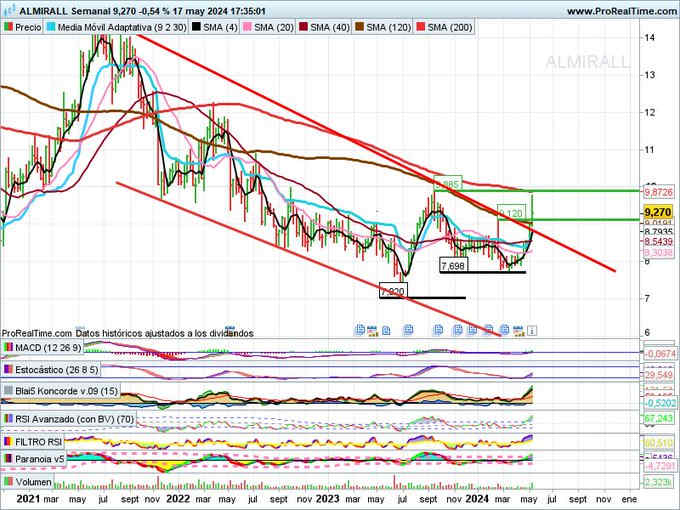The height and width of the screenshot is (510, 680).
Task: Click the 2022 year label on time axis
Action: click(x=178, y=499)
